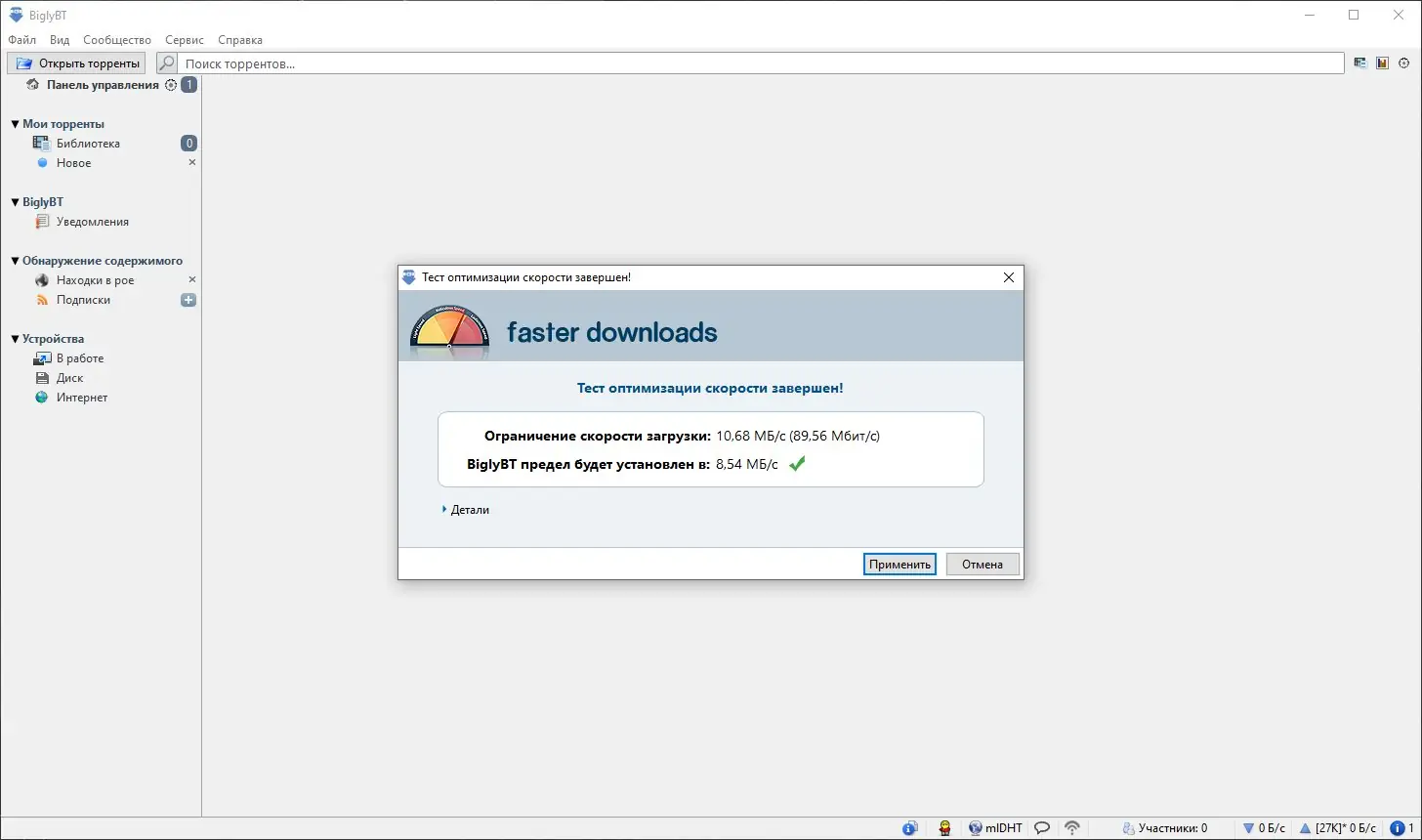The width and height of the screenshot is (1422, 840).
Task: Close the speed test dialog
Action: 1009,277
